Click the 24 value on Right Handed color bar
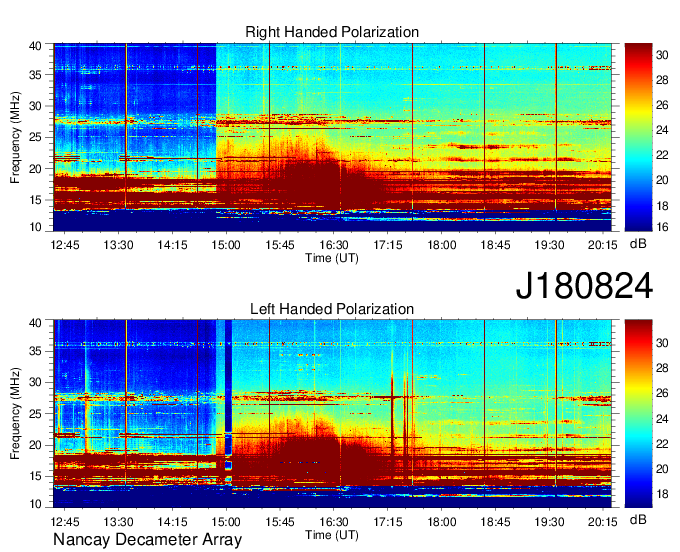 tap(662, 130)
